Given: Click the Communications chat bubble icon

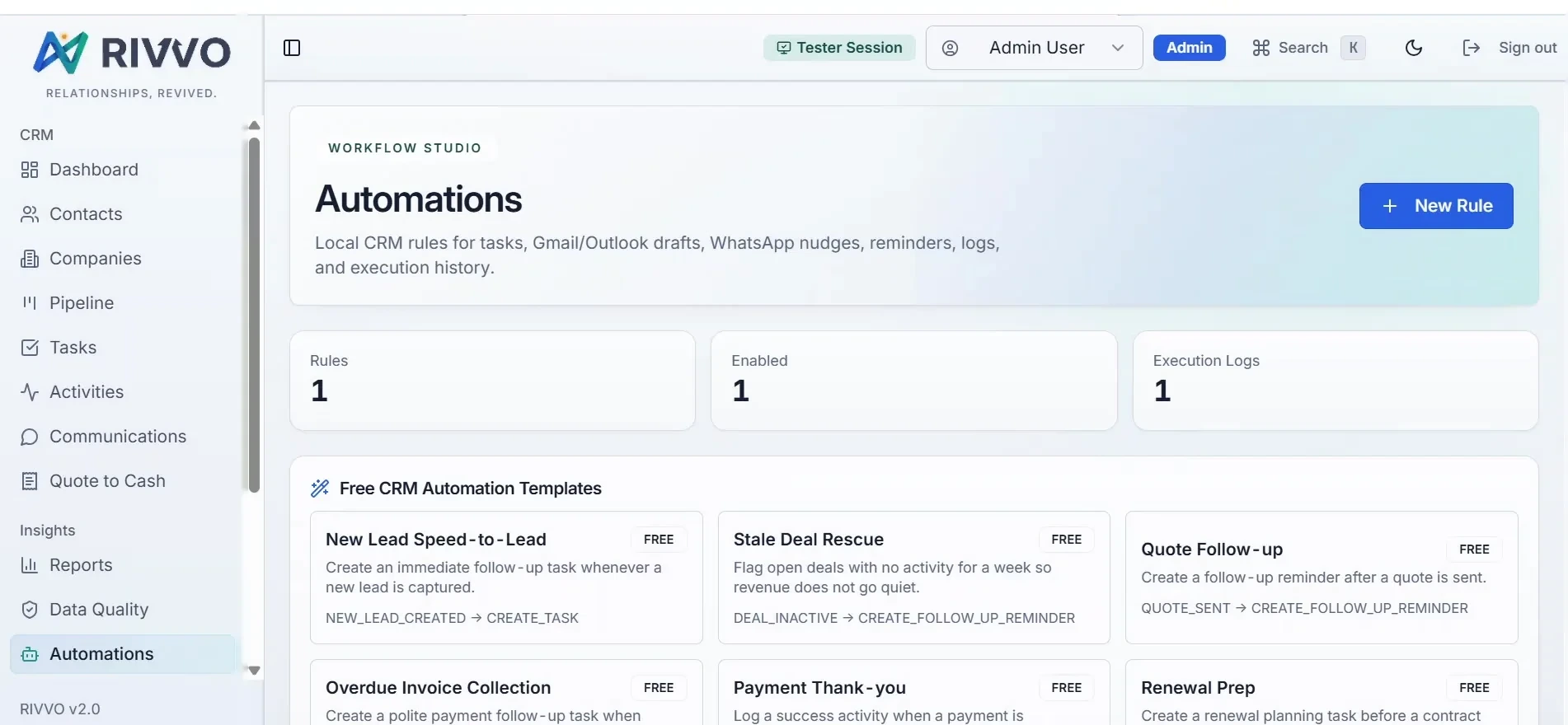Looking at the screenshot, I should 30,437.
